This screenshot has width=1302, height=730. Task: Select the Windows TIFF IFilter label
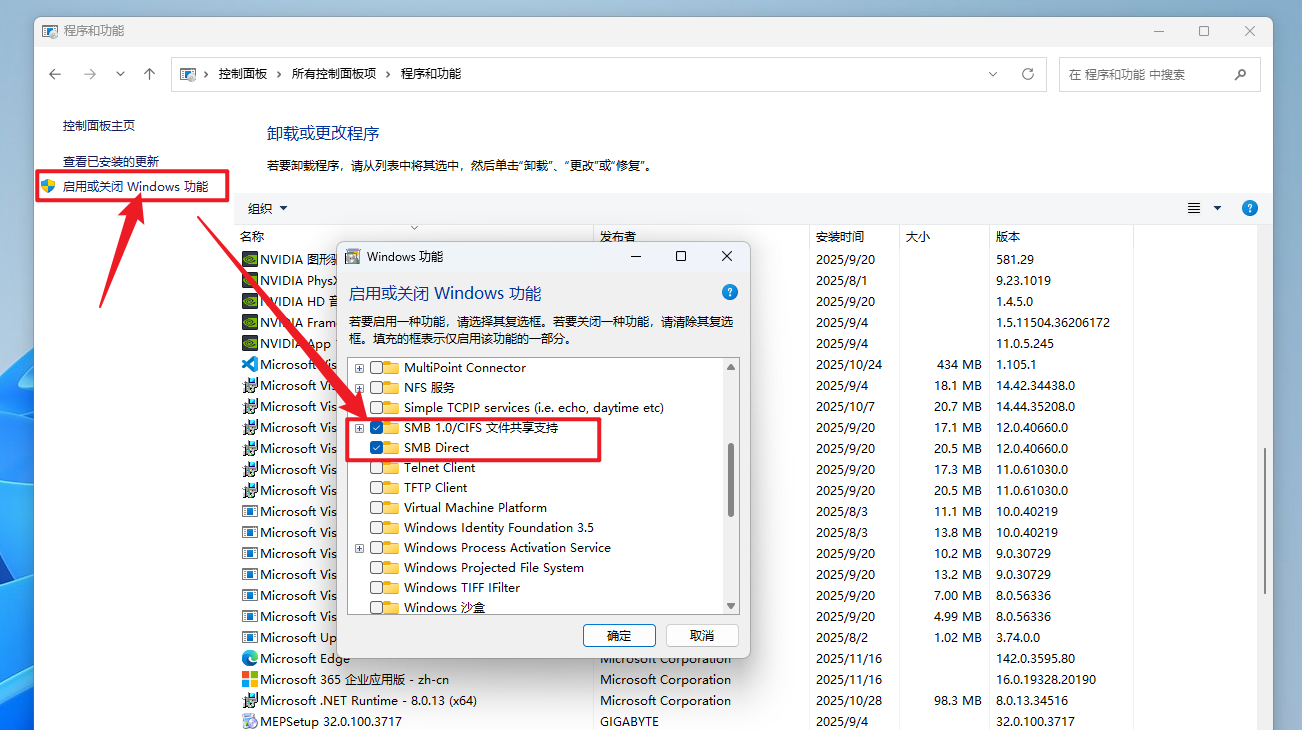(x=462, y=587)
